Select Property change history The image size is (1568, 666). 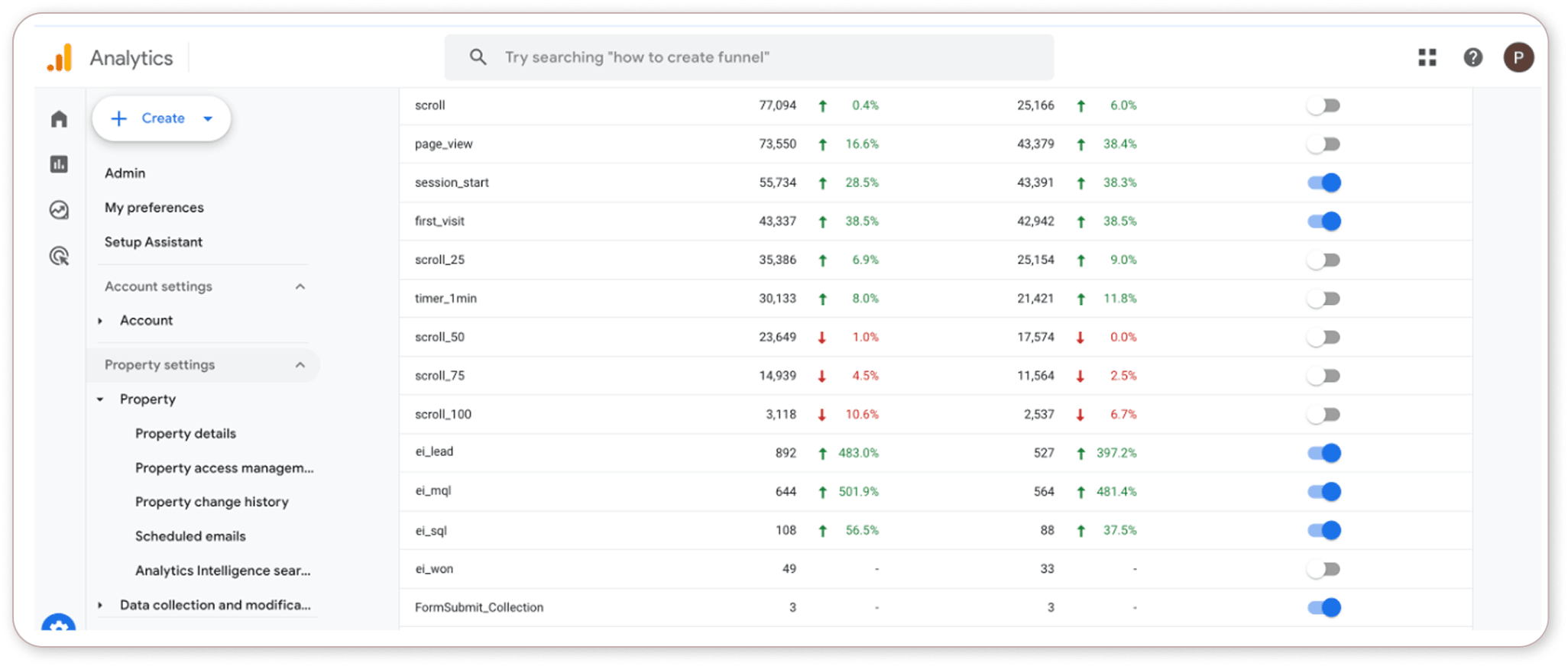click(212, 502)
